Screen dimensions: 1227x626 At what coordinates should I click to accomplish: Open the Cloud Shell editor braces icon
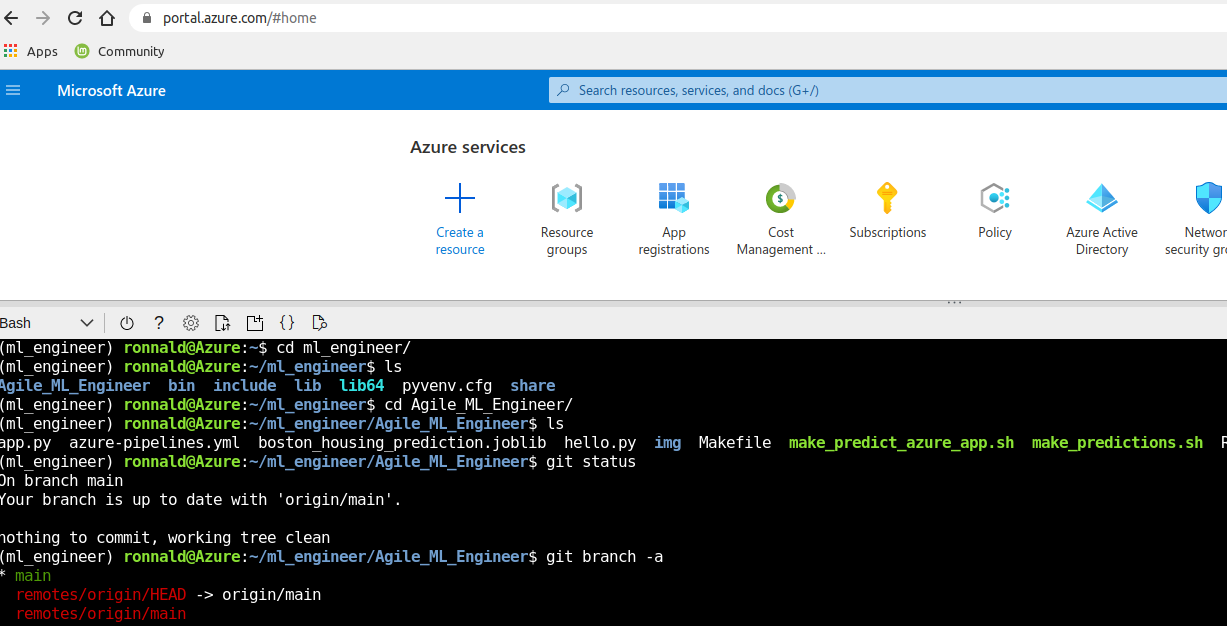point(287,323)
